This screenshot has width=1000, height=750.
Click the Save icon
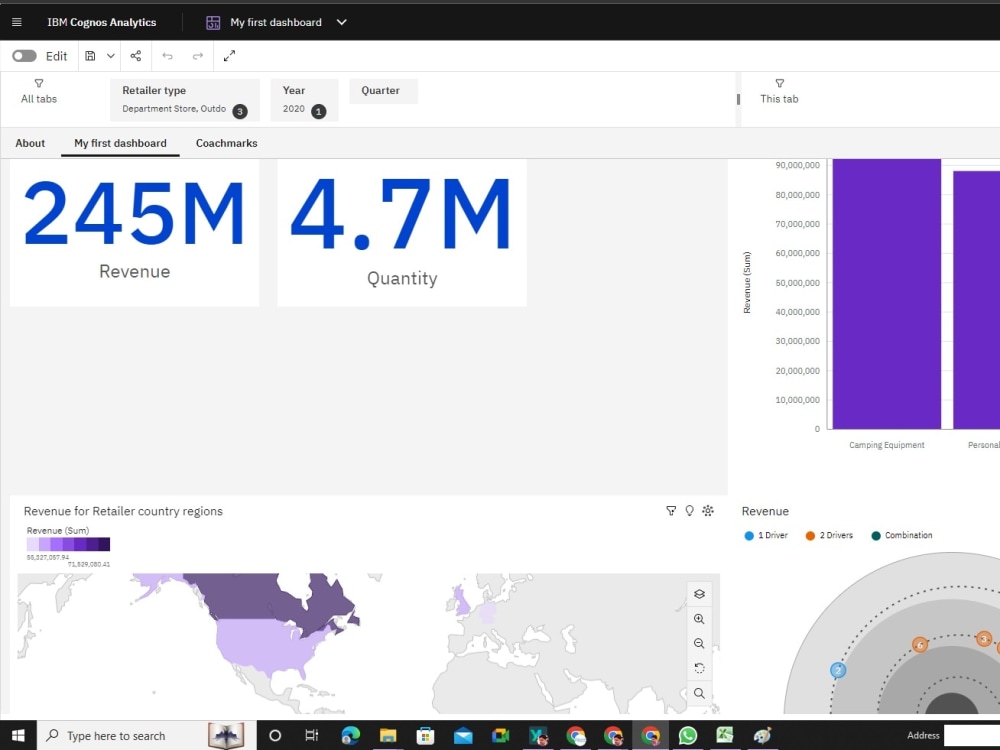pyautogui.click(x=91, y=56)
